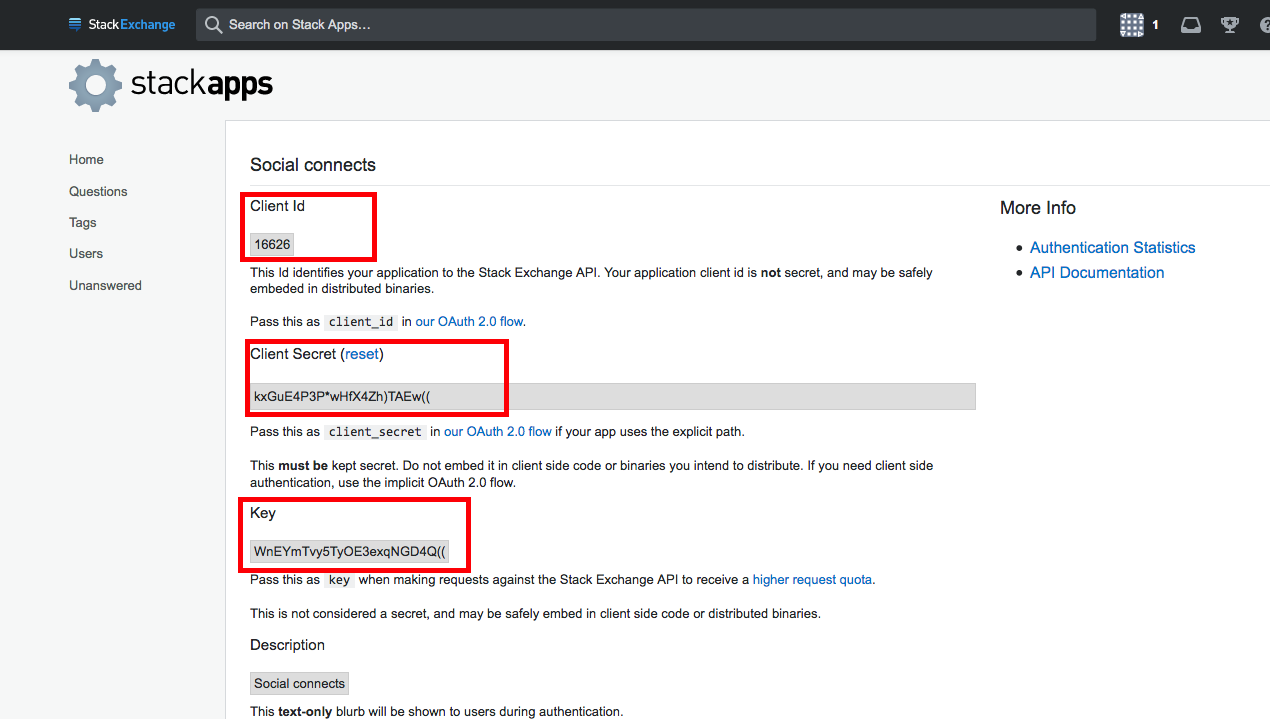Open Tags in the sidebar
This screenshot has height=719, width=1270.
[x=83, y=222]
